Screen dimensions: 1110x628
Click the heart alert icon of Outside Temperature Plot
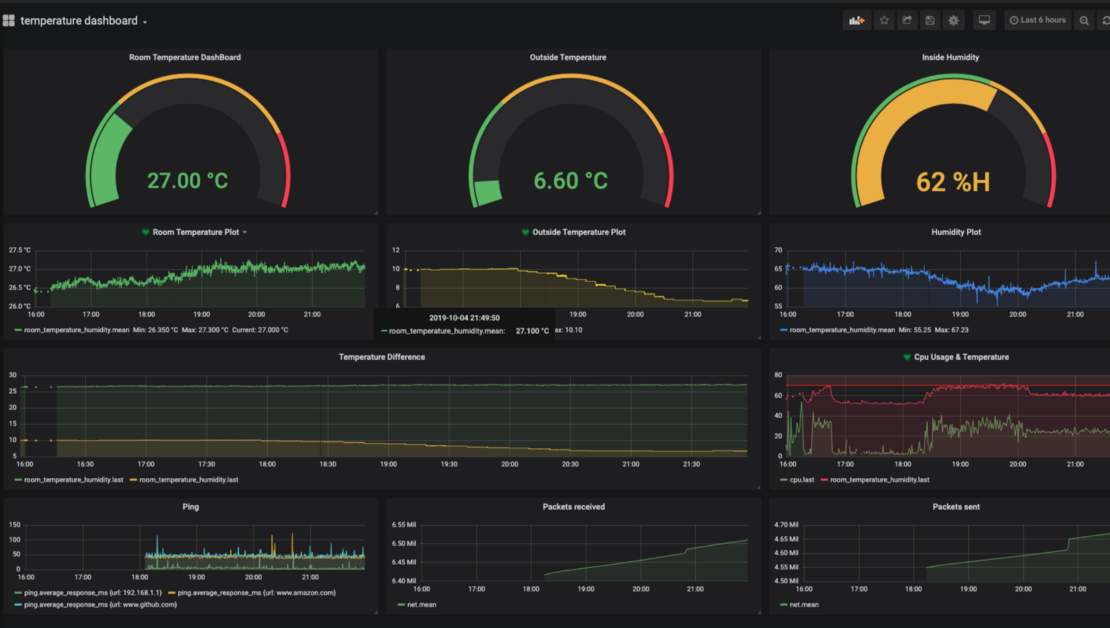pyautogui.click(x=525, y=232)
